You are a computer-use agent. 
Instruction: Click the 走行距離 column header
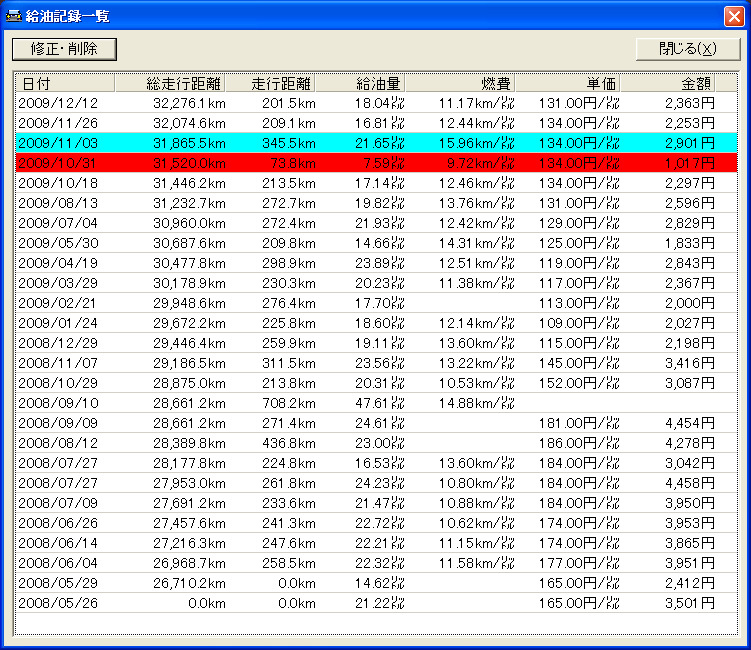pos(270,83)
